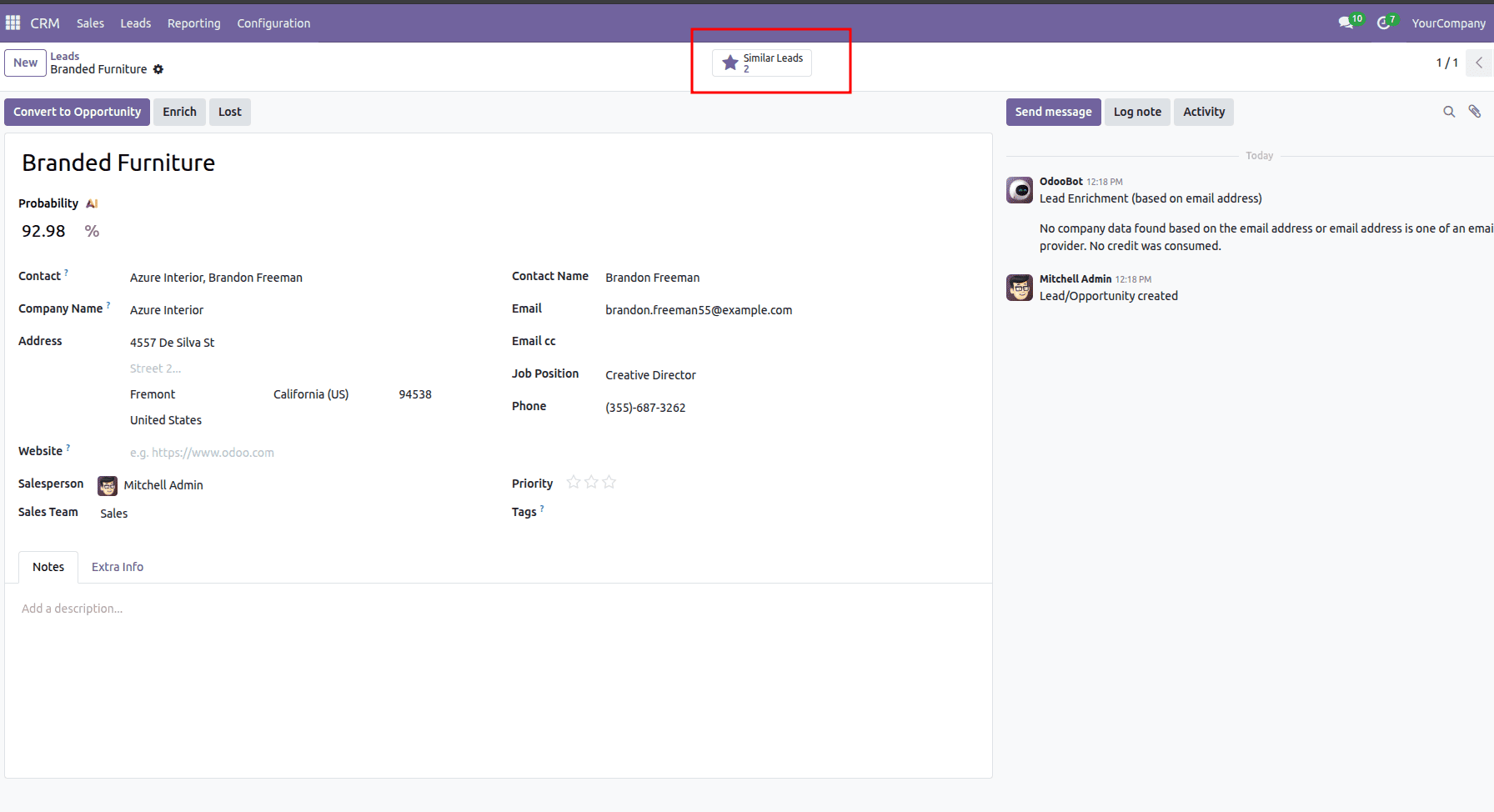Viewport: 1494px width, 812px height.
Task: Toggle the third priority star
Action: pos(609,482)
